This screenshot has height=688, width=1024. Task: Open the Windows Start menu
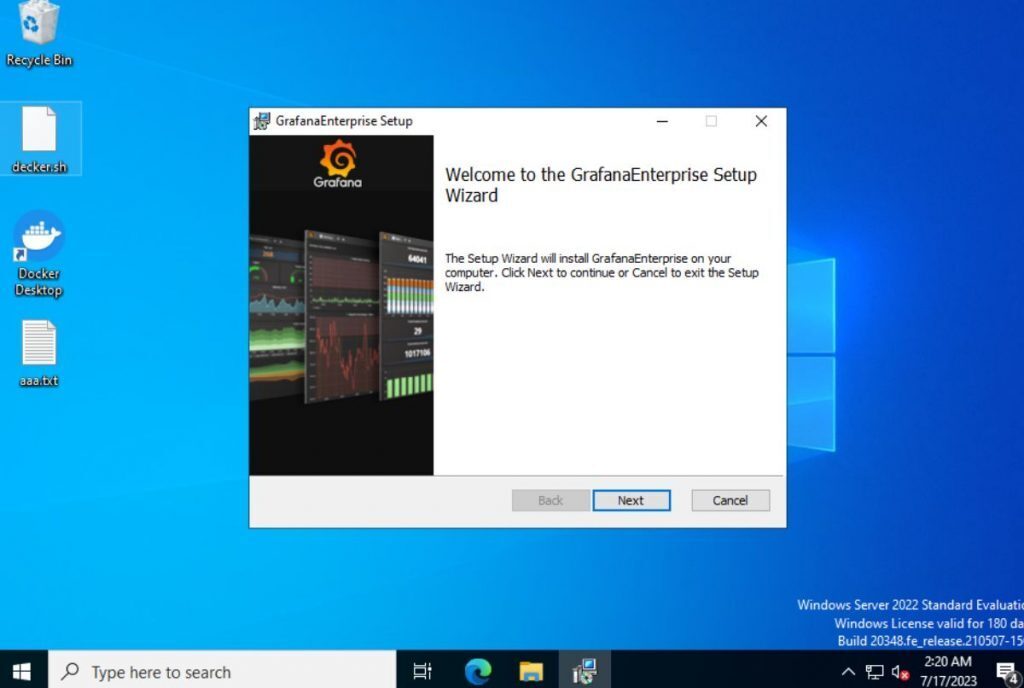click(20, 670)
